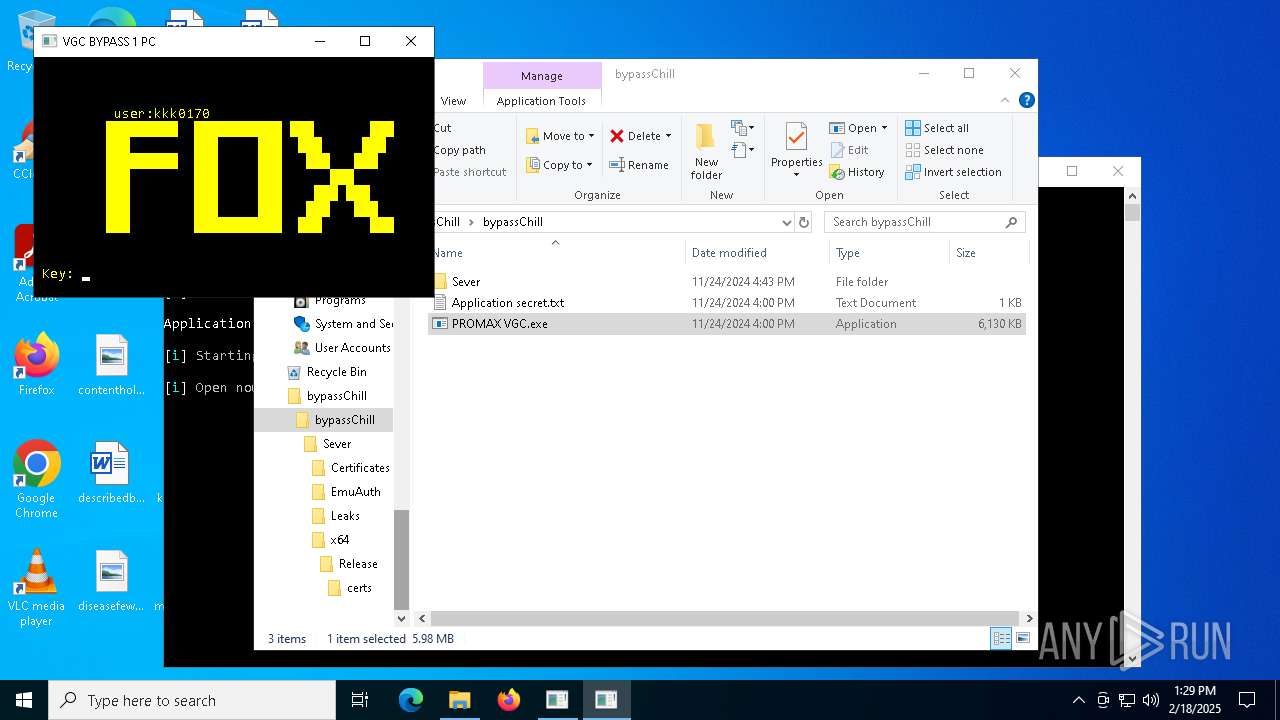The height and width of the screenshot is (720, 1280).
Task: Open Firefox desktop shortcut
Action: pos(36,364)
